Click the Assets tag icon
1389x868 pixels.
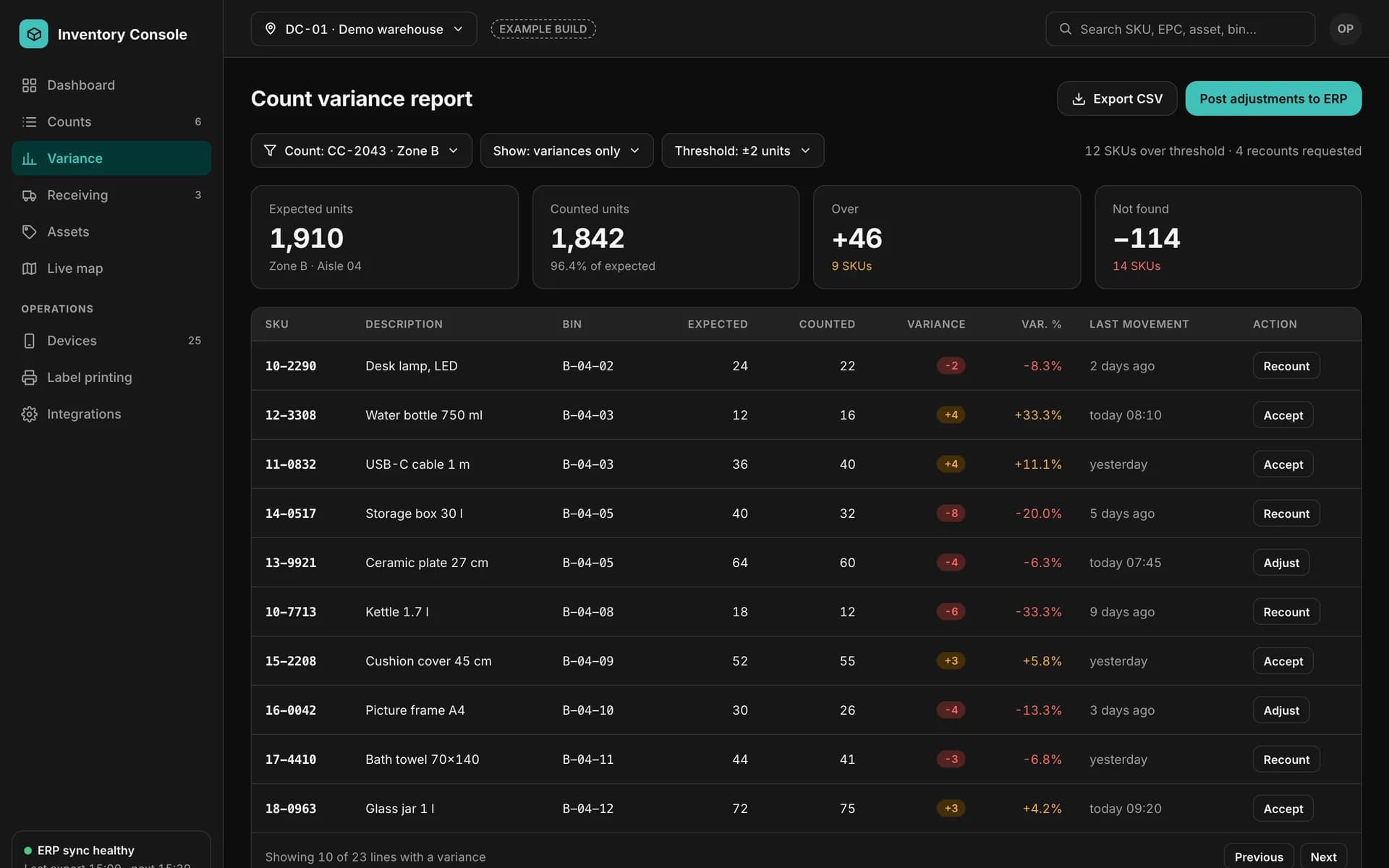[x=29, y=232]
